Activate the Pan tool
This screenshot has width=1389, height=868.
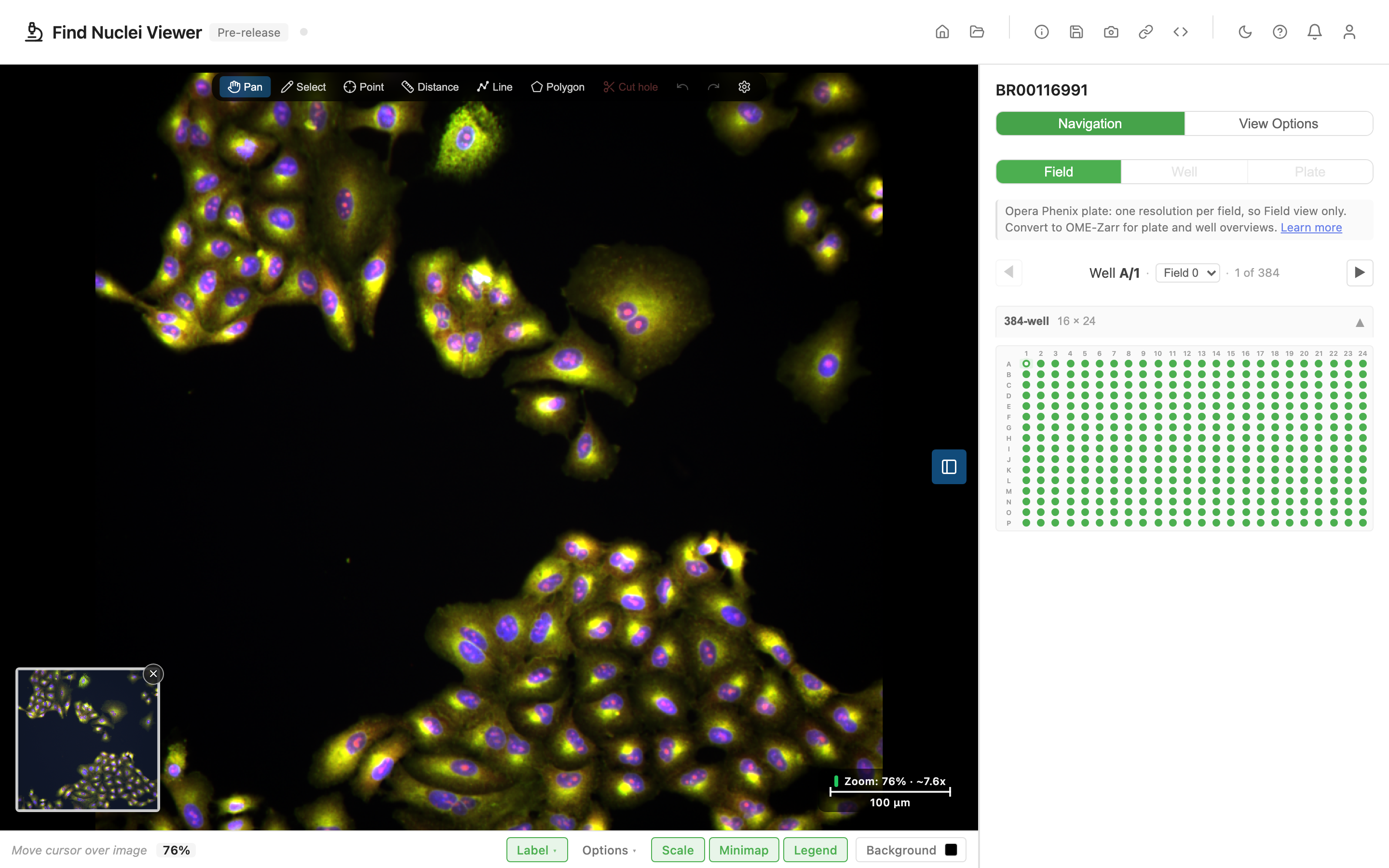pos(245,87)
